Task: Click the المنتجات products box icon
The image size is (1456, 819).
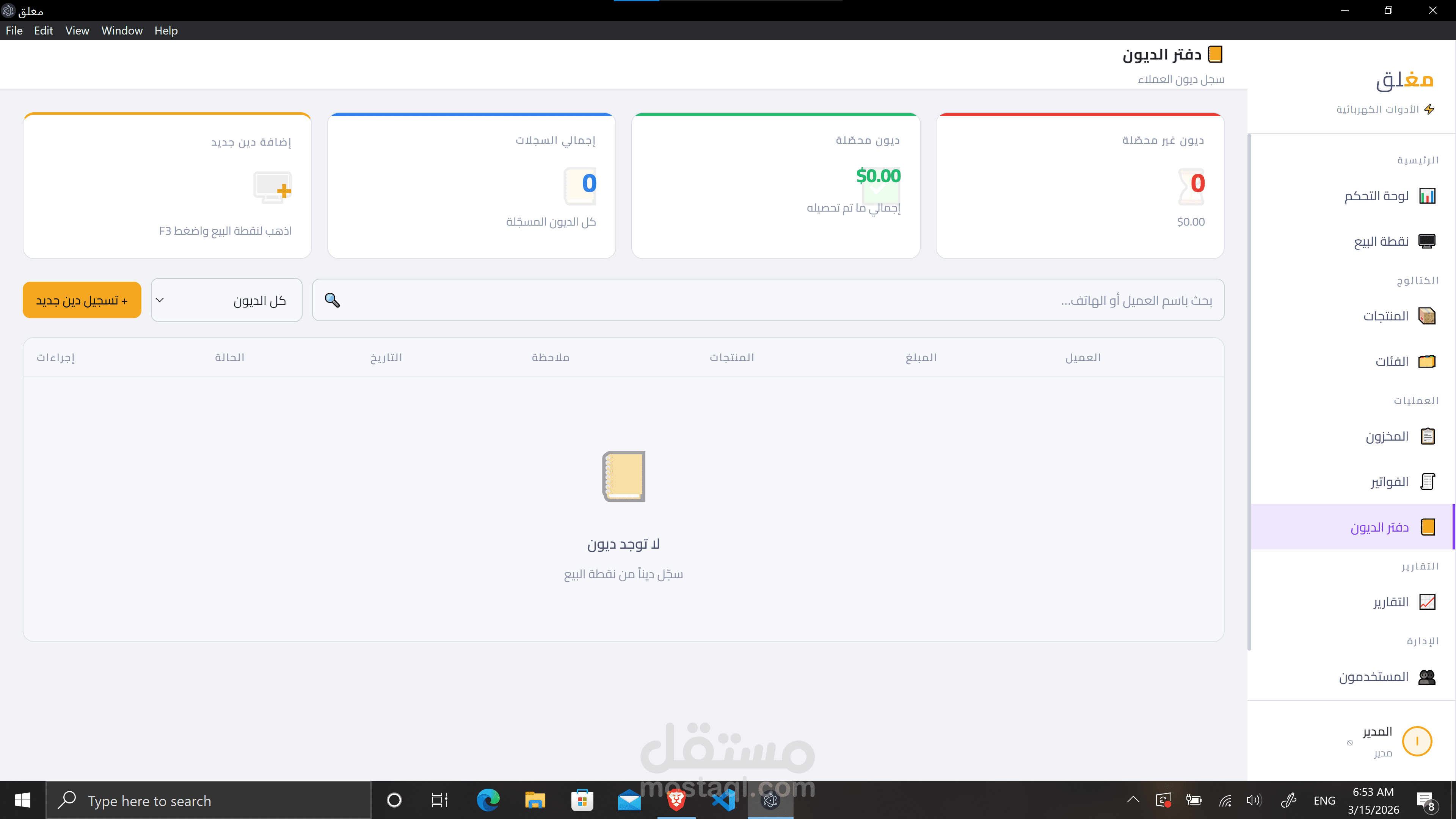Action: point(1426,315)
